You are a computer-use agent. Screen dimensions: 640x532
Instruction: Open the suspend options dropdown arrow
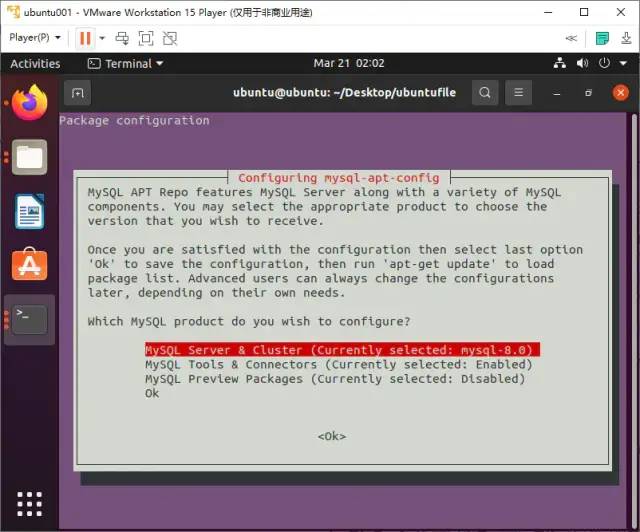pyautogui.click(x=102, y=38)
